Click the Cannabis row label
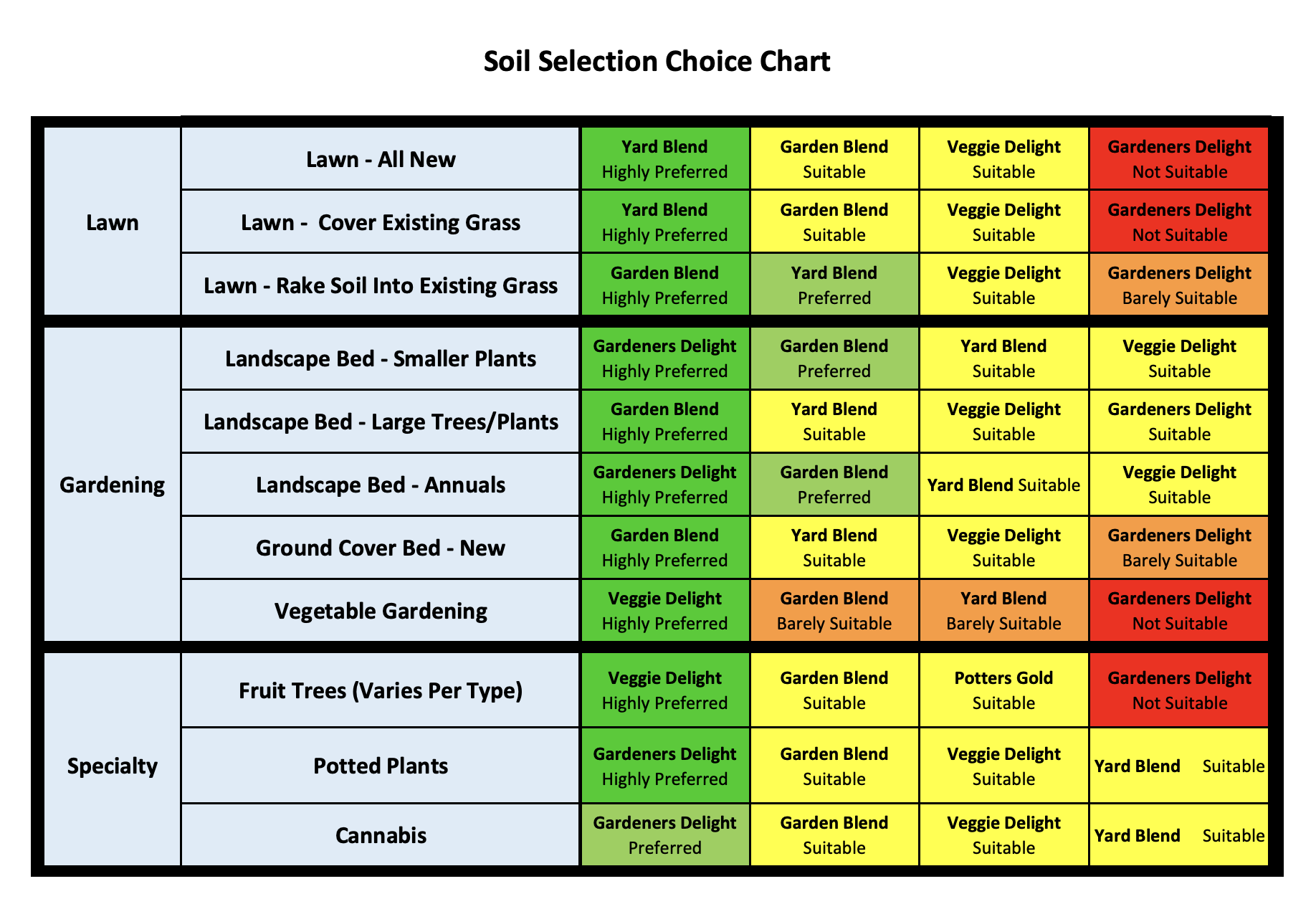The width and height of the screenshot is (1316, 899). pyautogui.click(x=381, y=835)
